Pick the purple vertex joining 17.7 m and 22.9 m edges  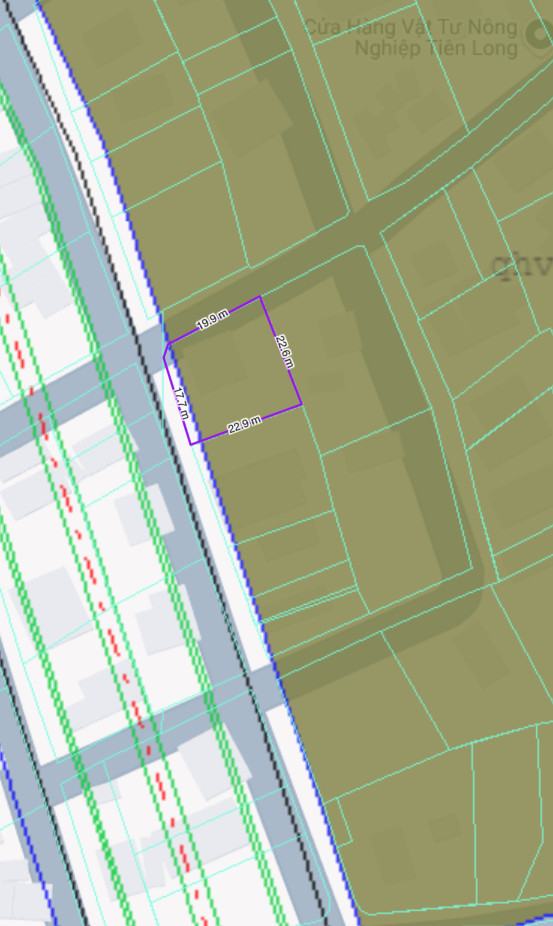click(x=190, y=444)
